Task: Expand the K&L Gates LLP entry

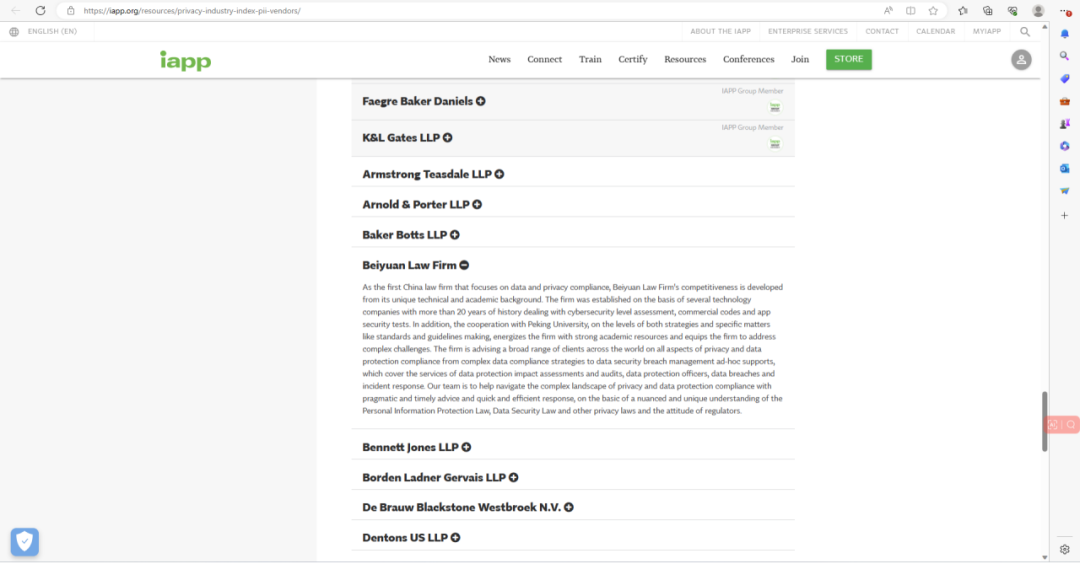Action: [x=448, y=138]
